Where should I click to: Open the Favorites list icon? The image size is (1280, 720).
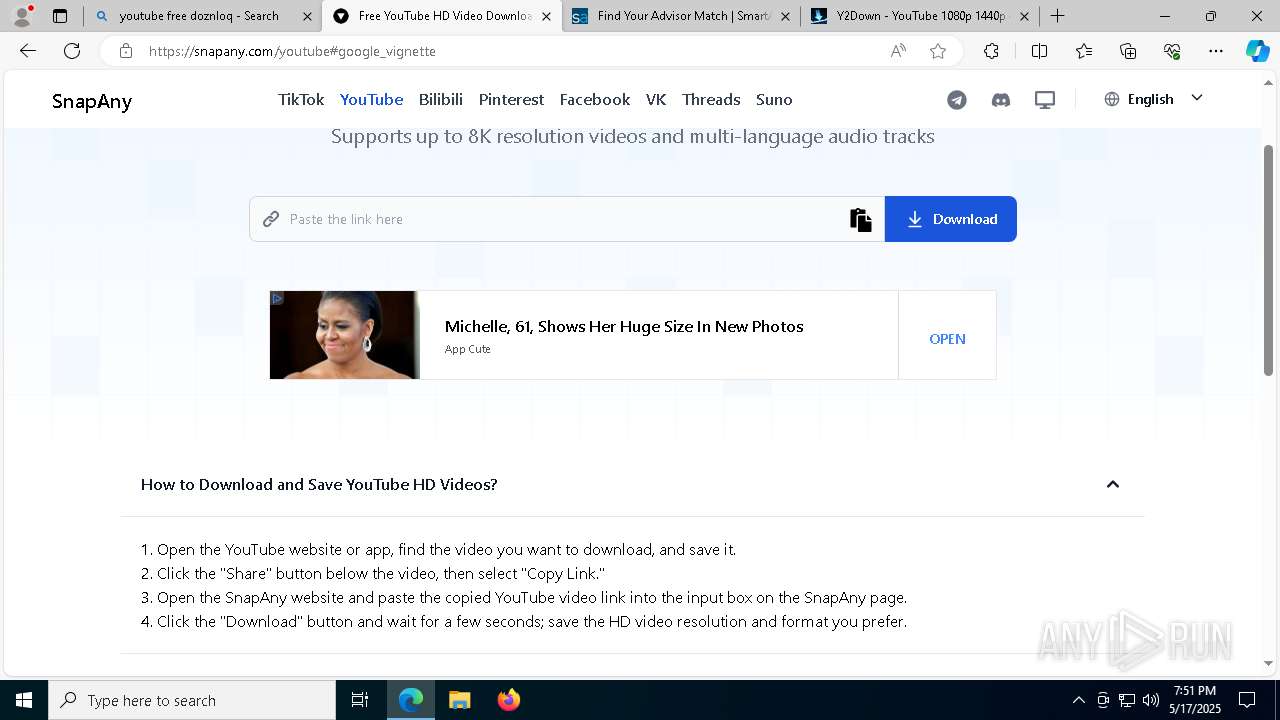pos(1084,51)
